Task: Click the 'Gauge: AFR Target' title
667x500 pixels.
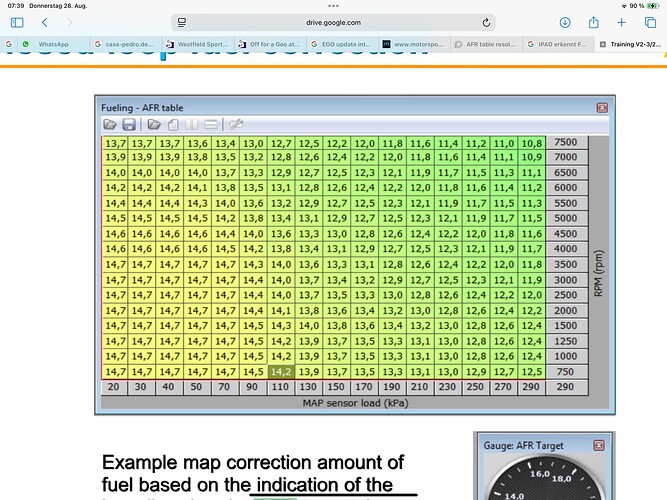Action: click(523, 446)
